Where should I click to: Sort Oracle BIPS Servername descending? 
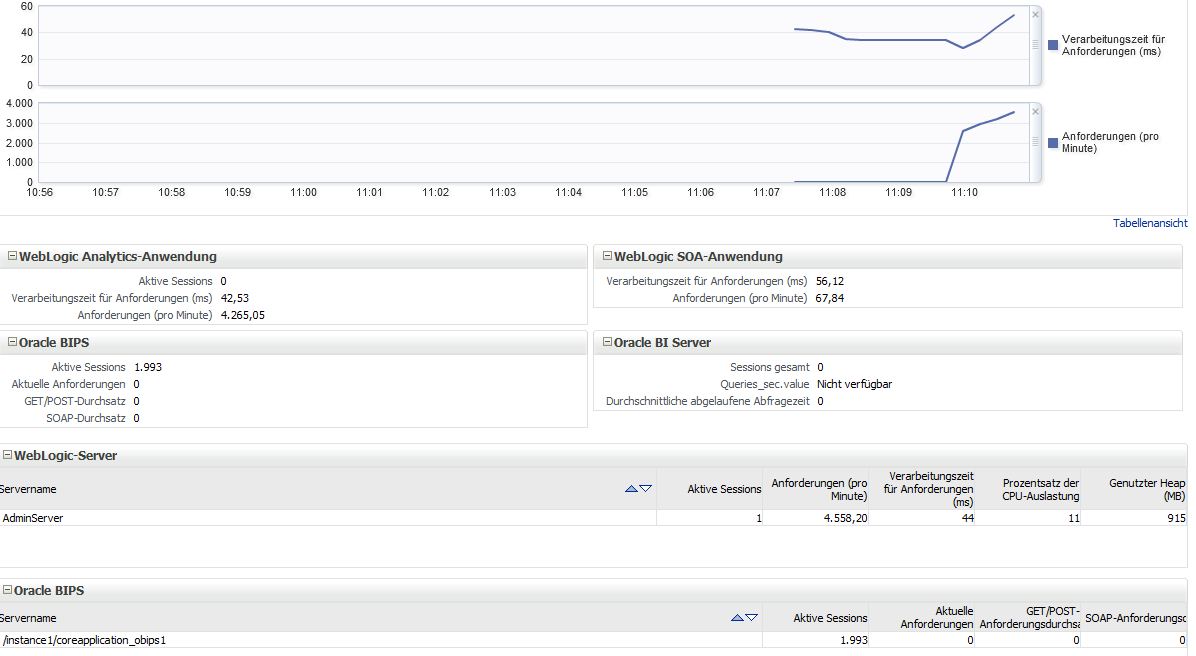751,618
